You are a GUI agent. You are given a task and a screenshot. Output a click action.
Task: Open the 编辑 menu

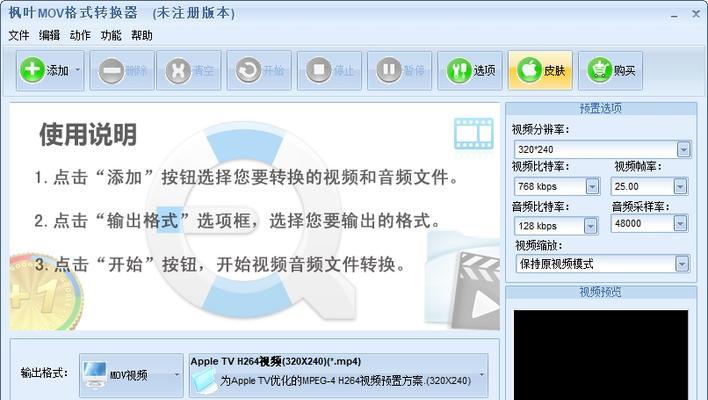[49, 35]
